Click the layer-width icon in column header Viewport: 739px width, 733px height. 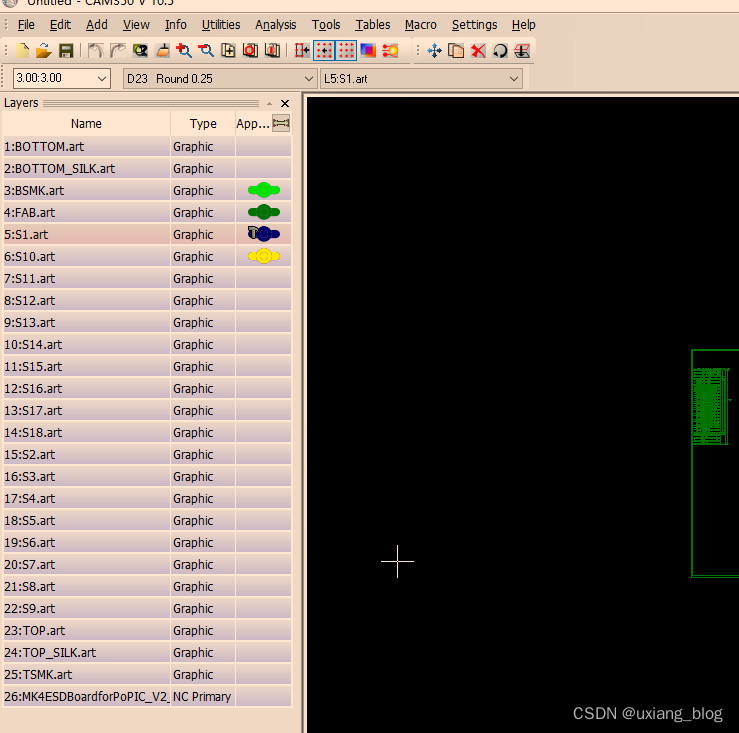tap(281, 124)
